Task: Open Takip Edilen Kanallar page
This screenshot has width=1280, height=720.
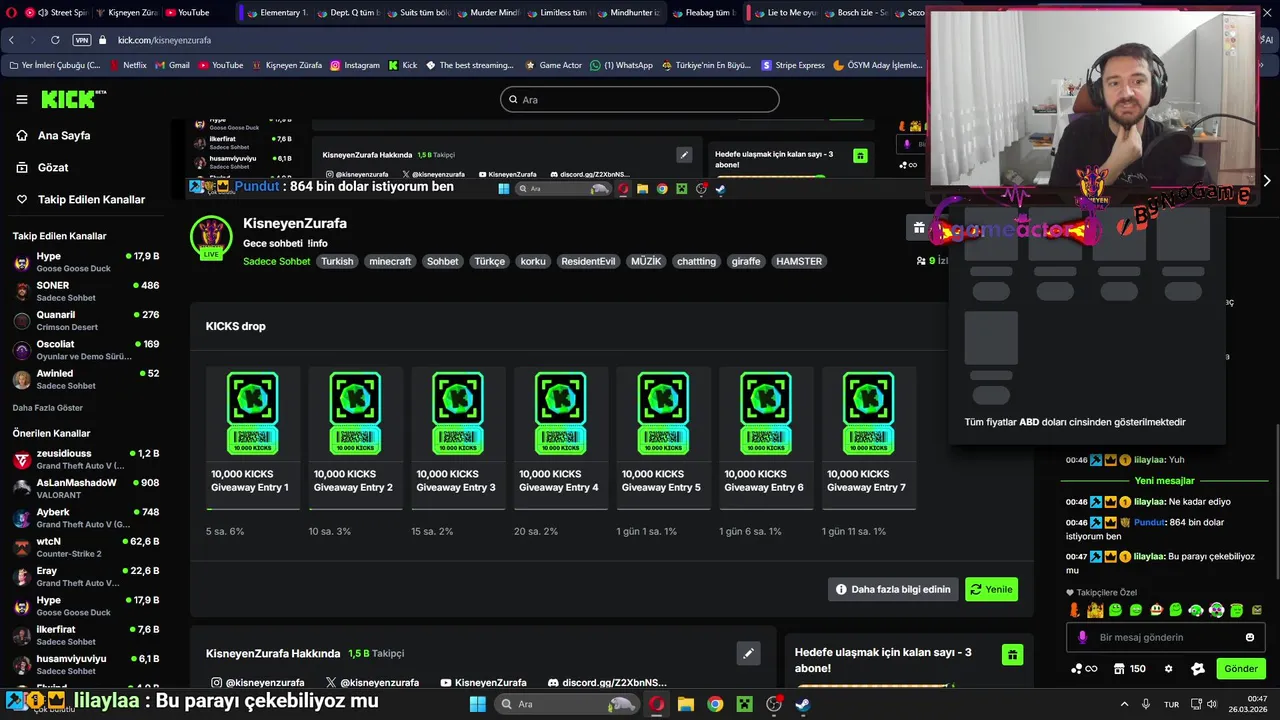Action: tap(91, 199)
